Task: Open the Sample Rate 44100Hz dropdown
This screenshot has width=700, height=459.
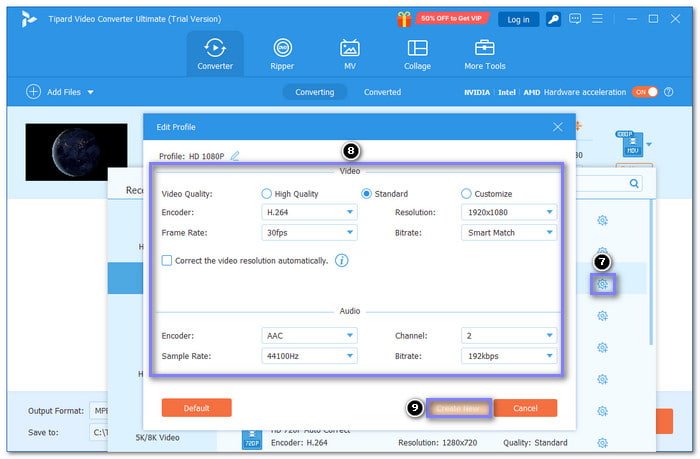Action: 309,356
